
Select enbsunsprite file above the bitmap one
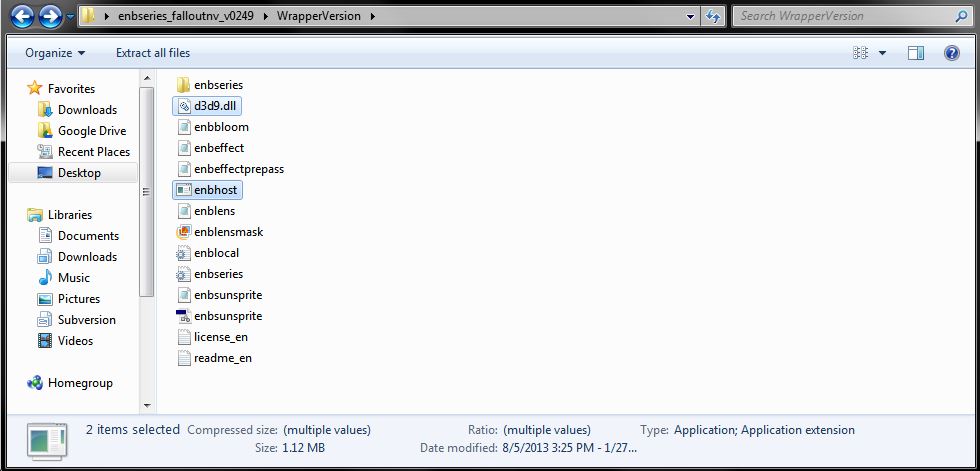click(x=183, y=295)
